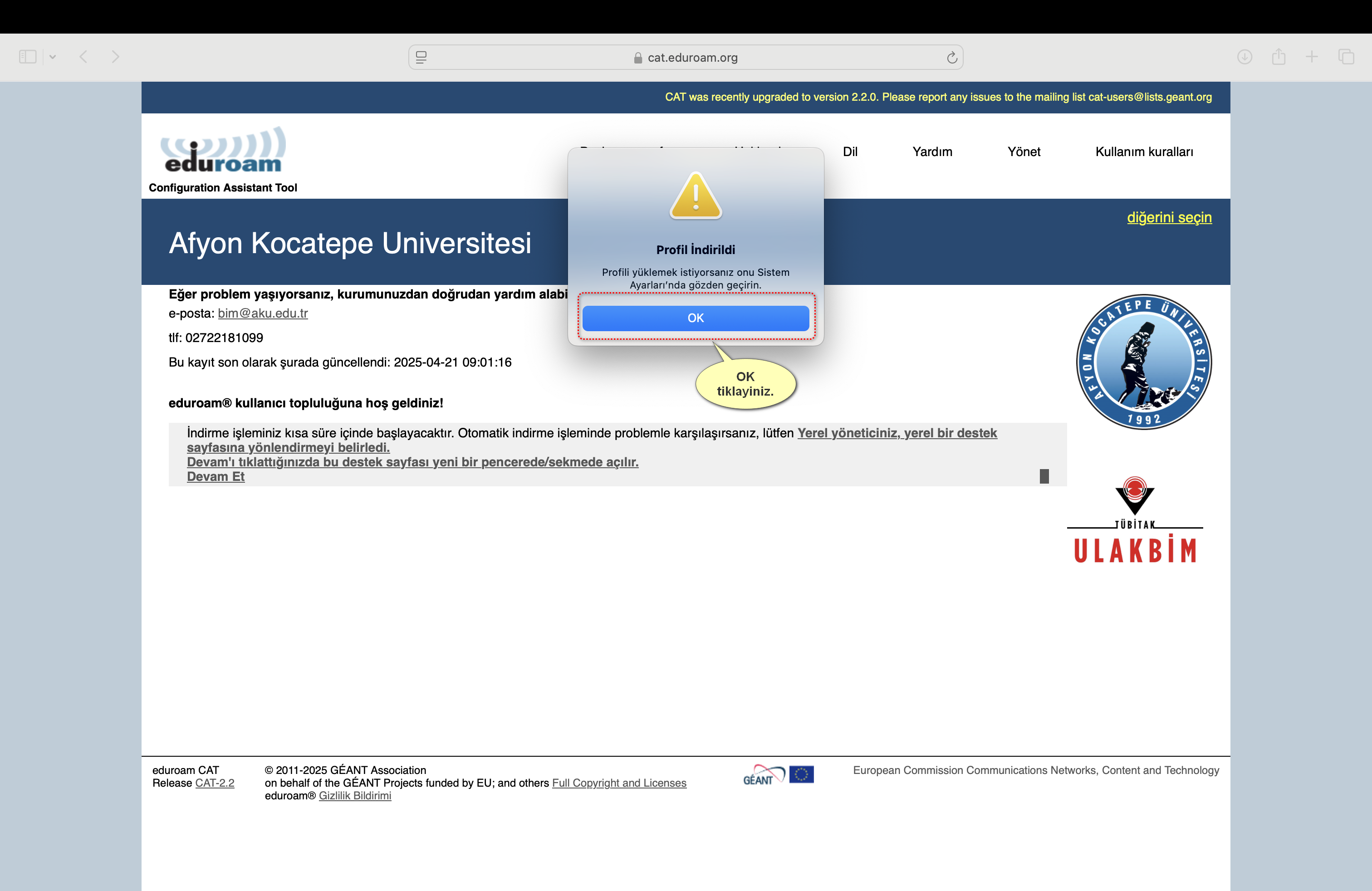Viewport: 1372px width, 891px height.
Task: Click the eduroam logo
Action: 223,150
